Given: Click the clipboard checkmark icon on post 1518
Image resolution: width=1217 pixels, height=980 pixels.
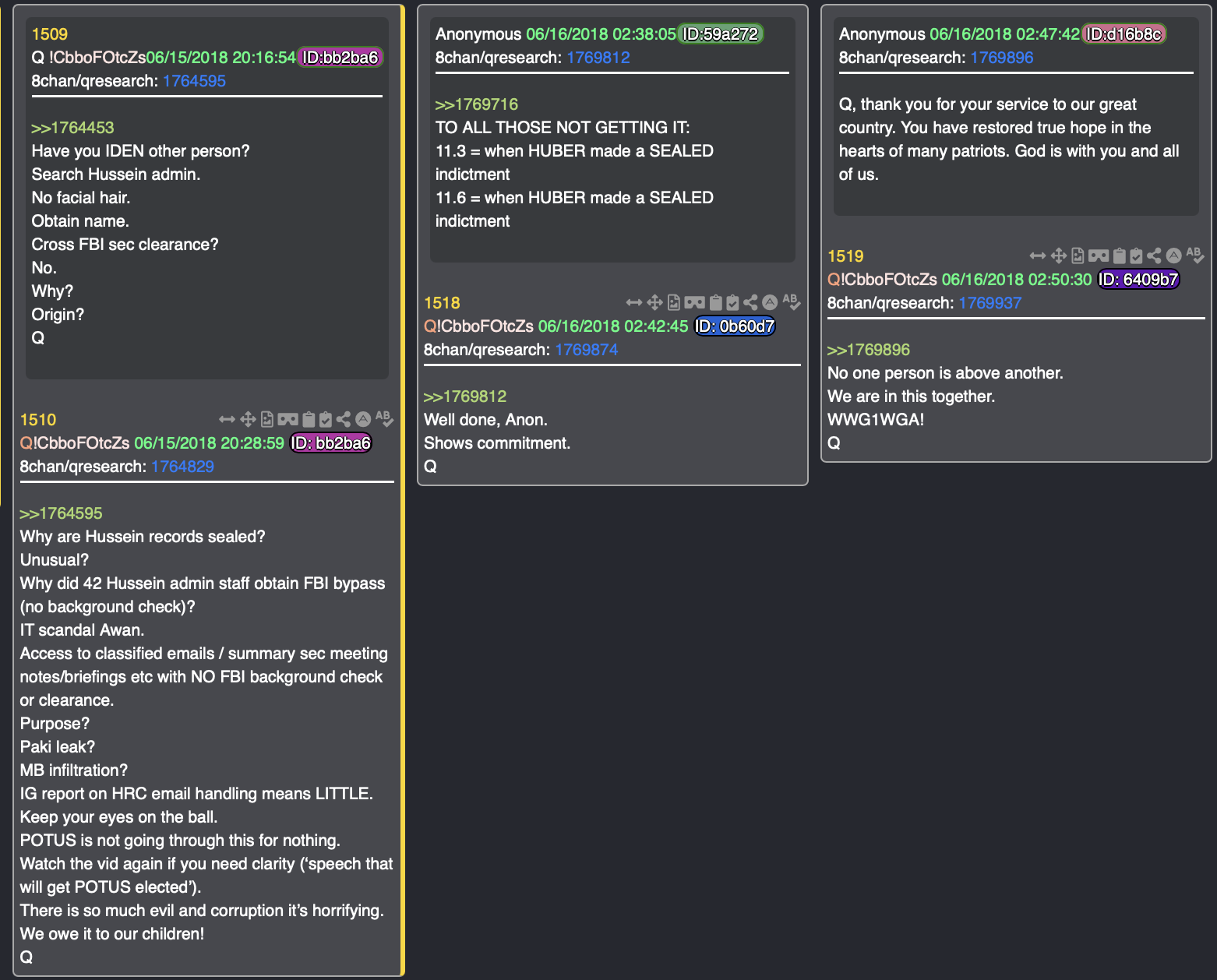Looking at the screenshot, I should (x=732, y=303).
